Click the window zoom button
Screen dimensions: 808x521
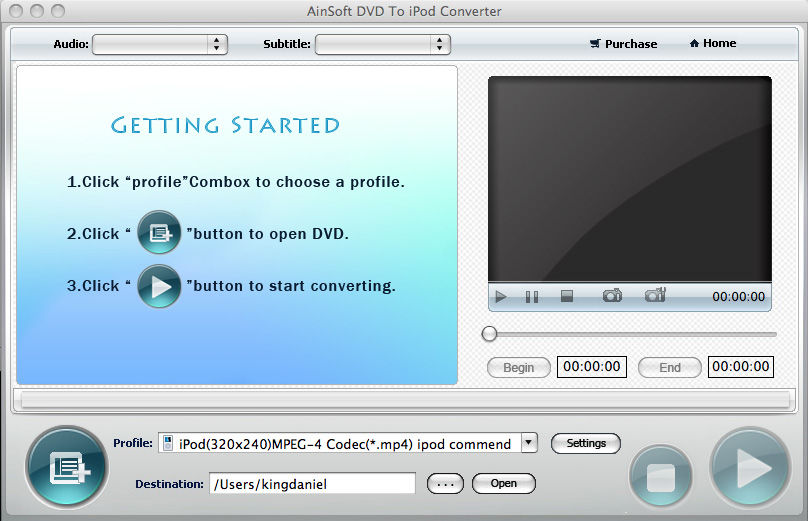[x=58, y=11]
